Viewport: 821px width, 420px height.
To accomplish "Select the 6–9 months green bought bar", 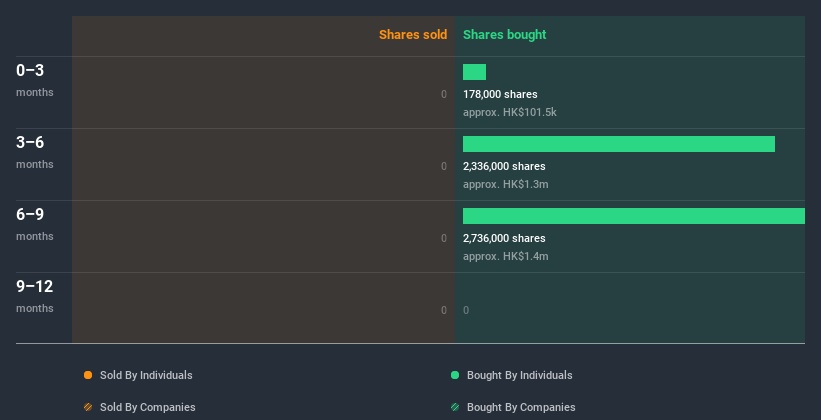I will pos(634,216).
